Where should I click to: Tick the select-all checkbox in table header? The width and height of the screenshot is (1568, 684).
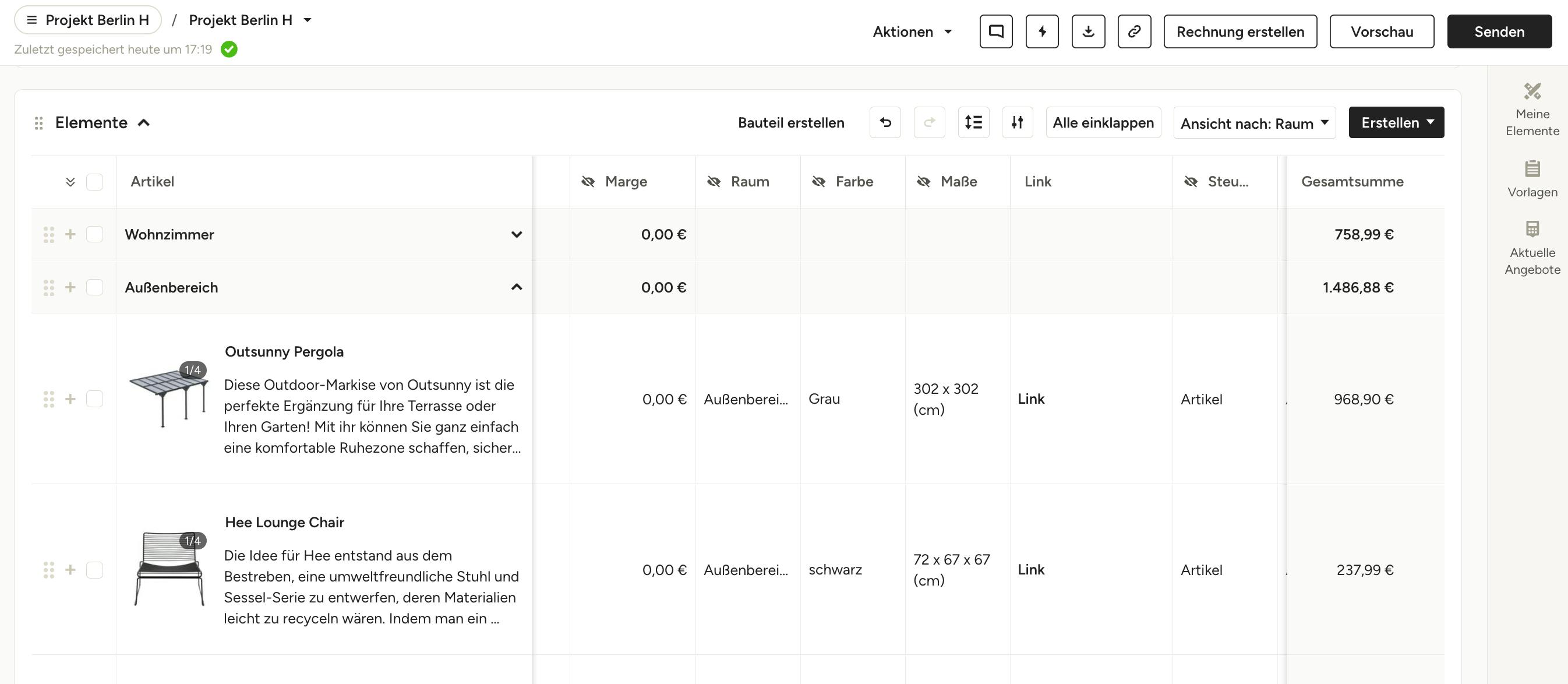point(95,182)
